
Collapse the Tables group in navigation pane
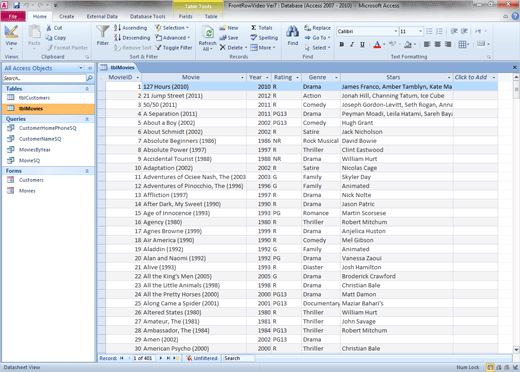click(87, 89)
